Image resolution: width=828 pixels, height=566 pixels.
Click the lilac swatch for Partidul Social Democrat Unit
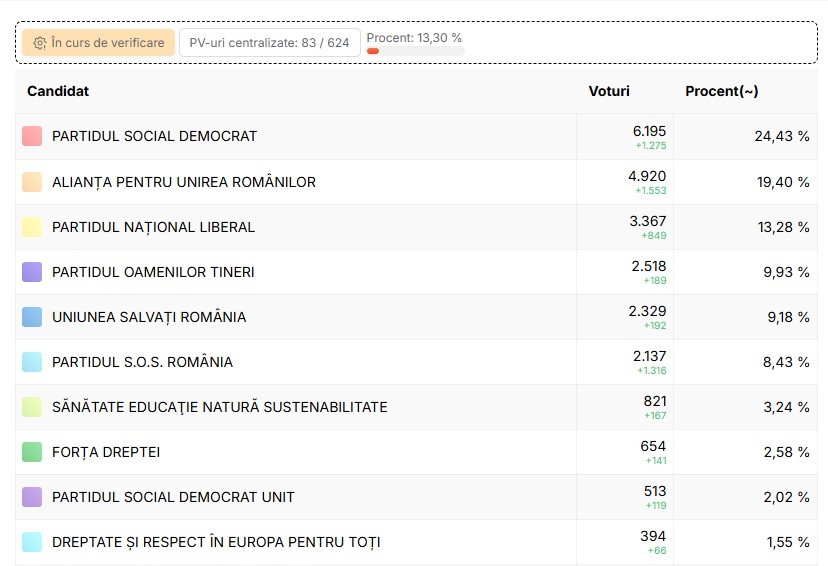(32, 497)
